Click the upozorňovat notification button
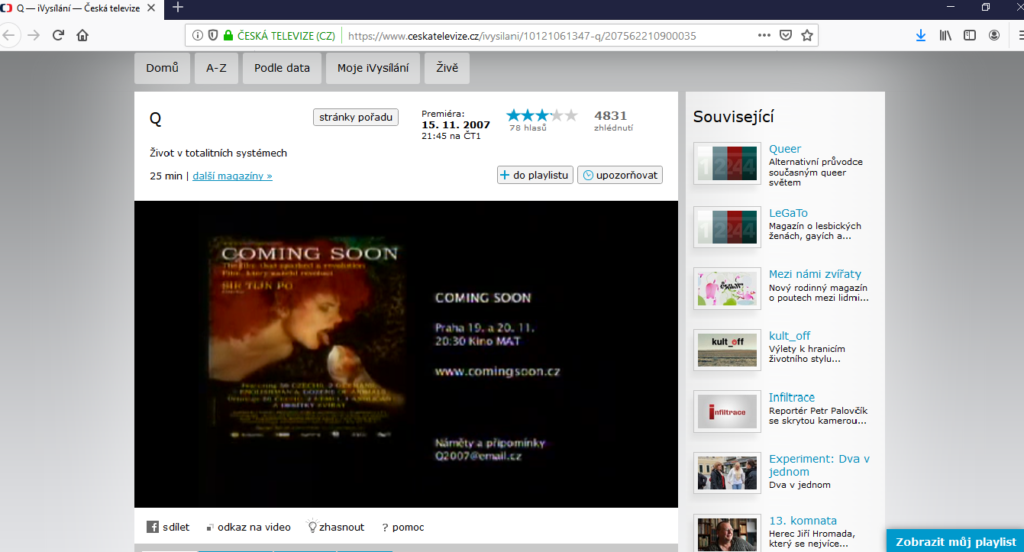Image resolution: width=1024 pixels, height=552 pixels. click(x=620, y=175)
